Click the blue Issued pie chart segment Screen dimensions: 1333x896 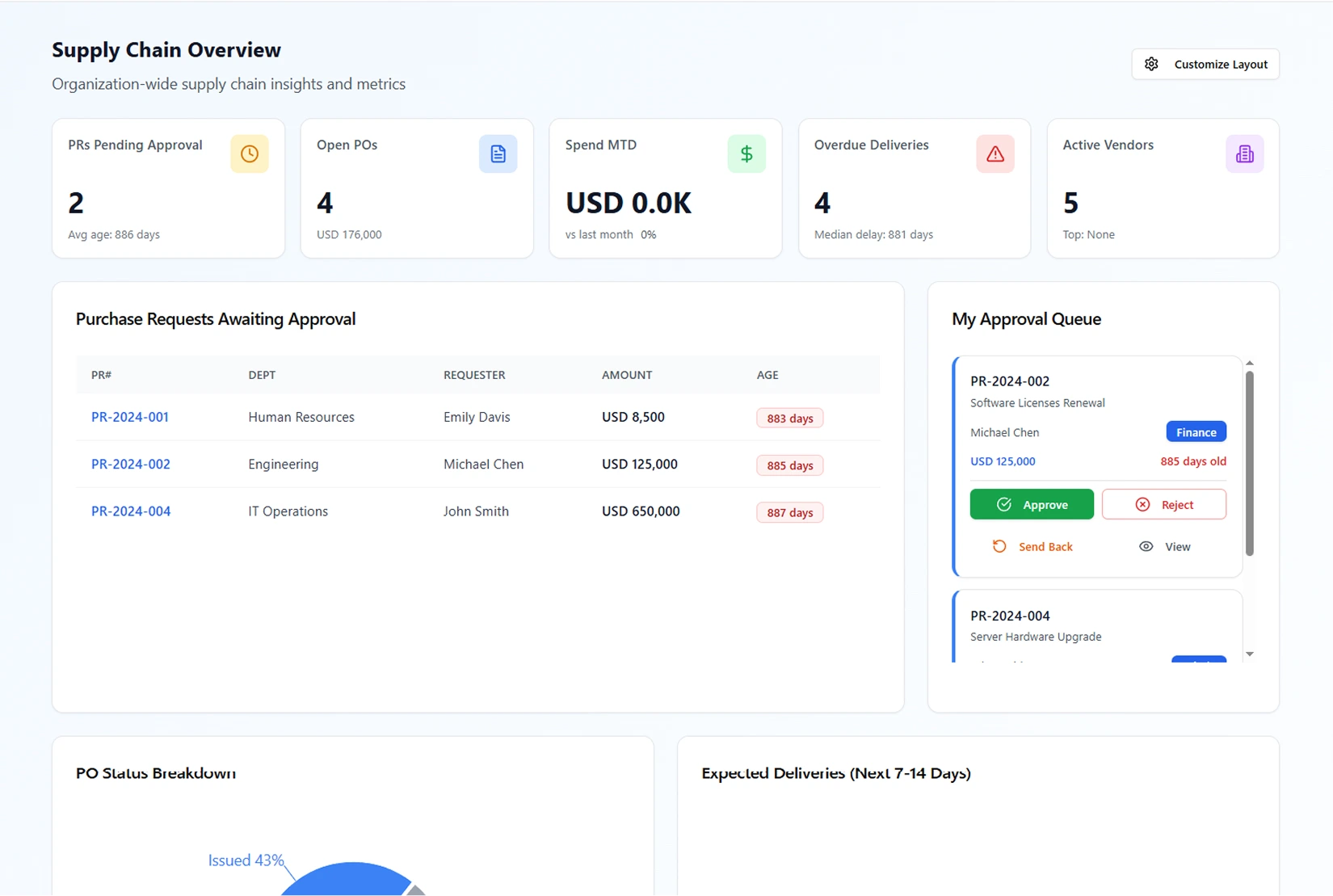(347, 881)
